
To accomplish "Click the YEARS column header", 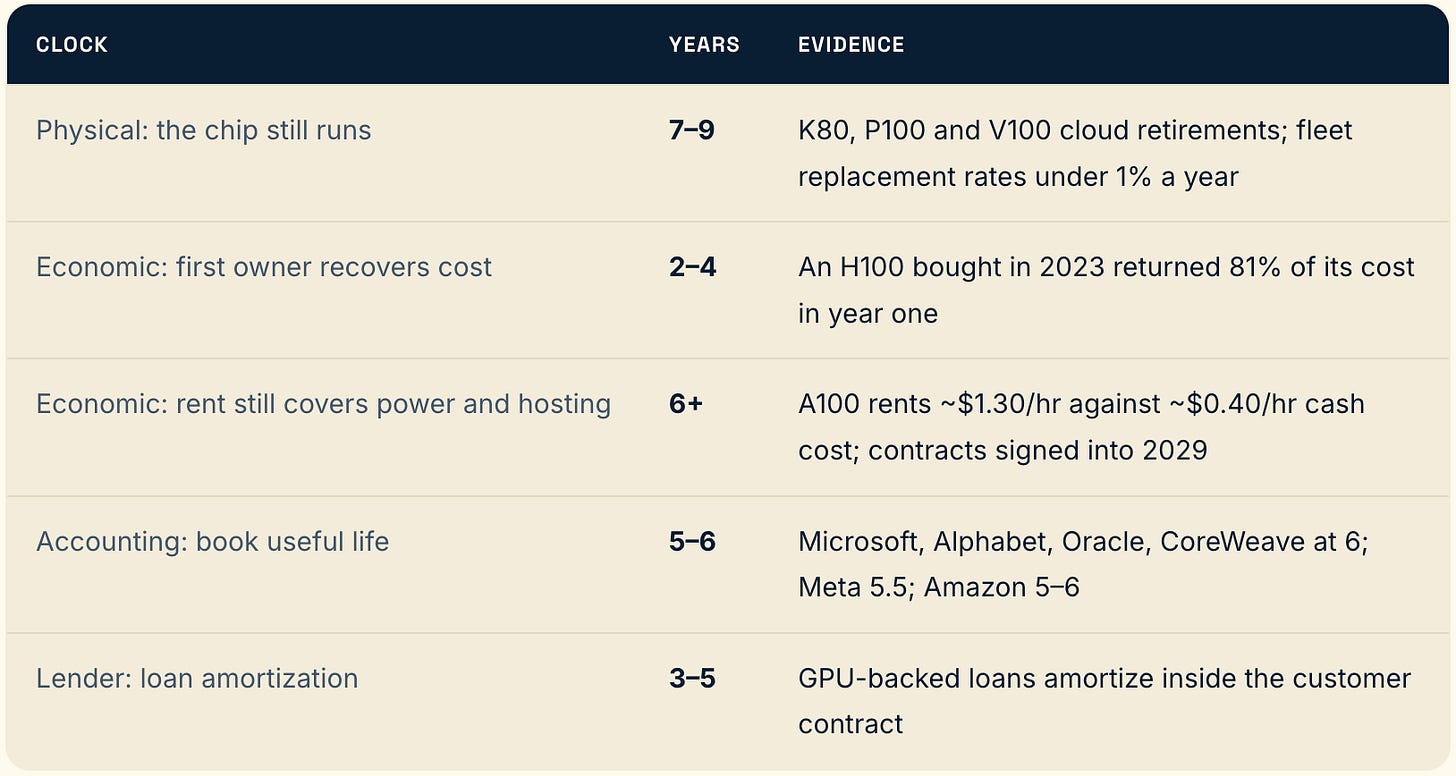I will 704,45.
